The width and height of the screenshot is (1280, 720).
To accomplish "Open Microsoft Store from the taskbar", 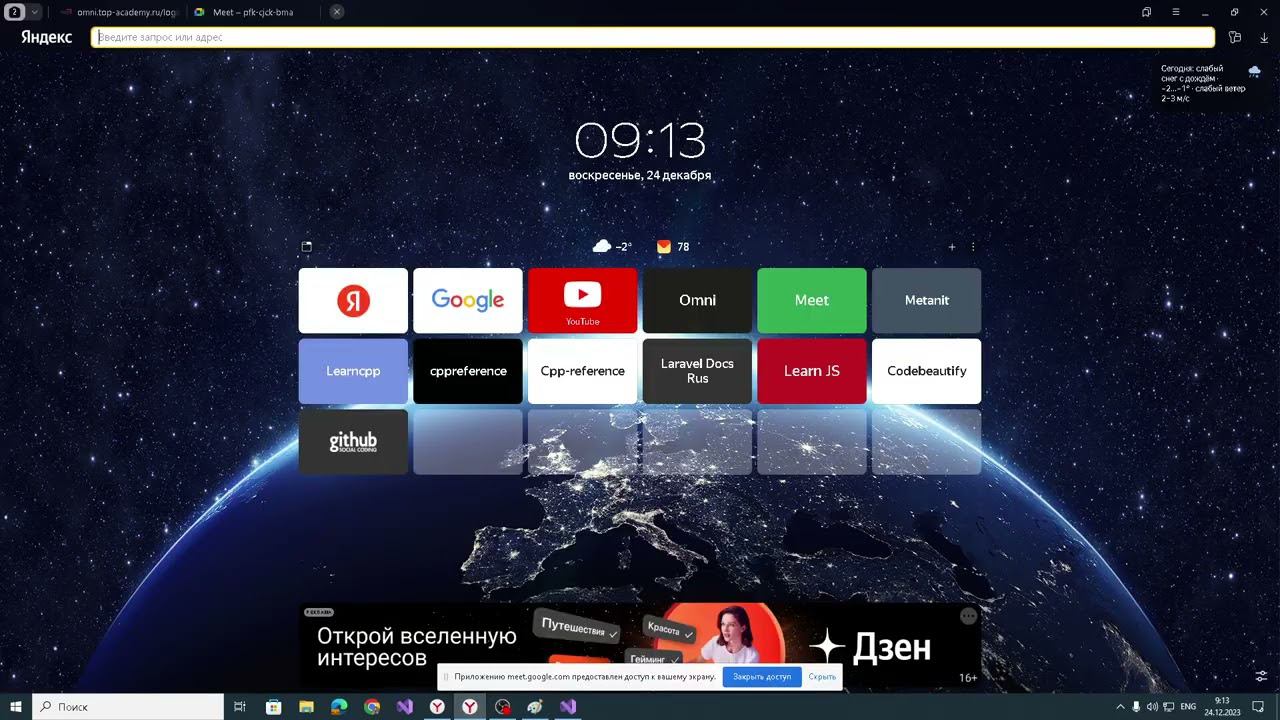I will pos(273,707).
